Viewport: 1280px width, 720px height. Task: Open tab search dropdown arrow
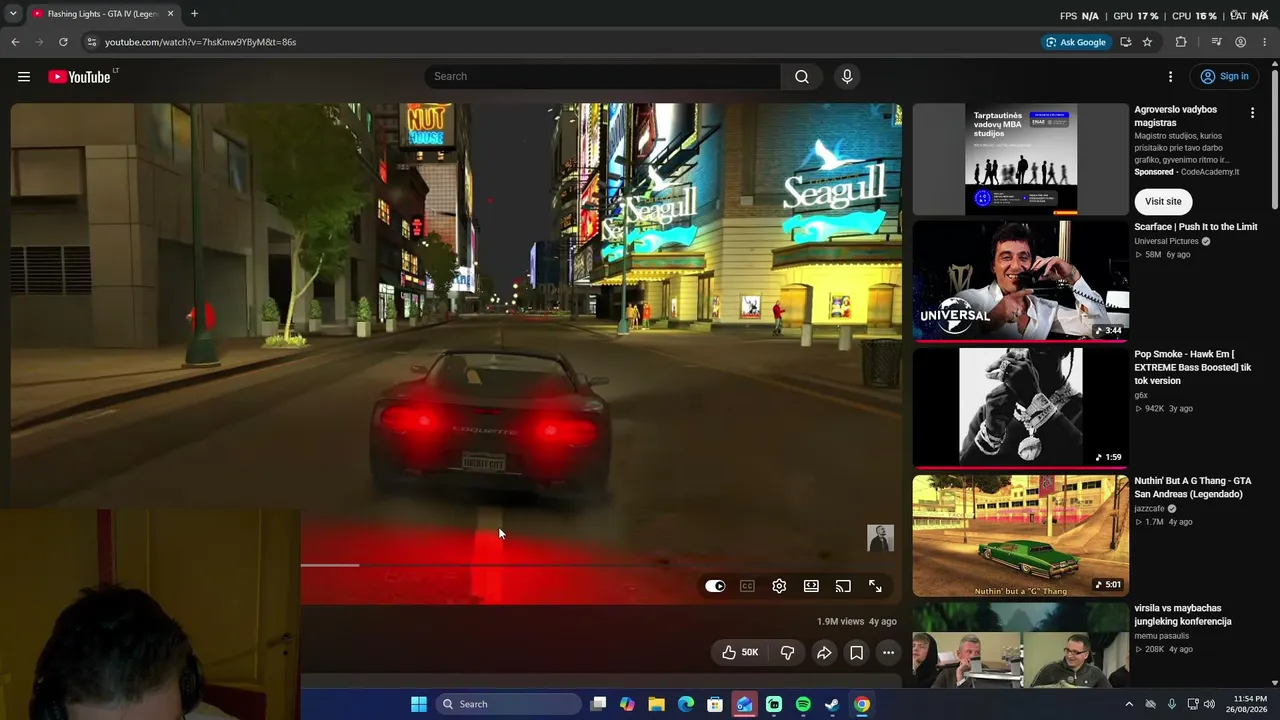[14, 14]
